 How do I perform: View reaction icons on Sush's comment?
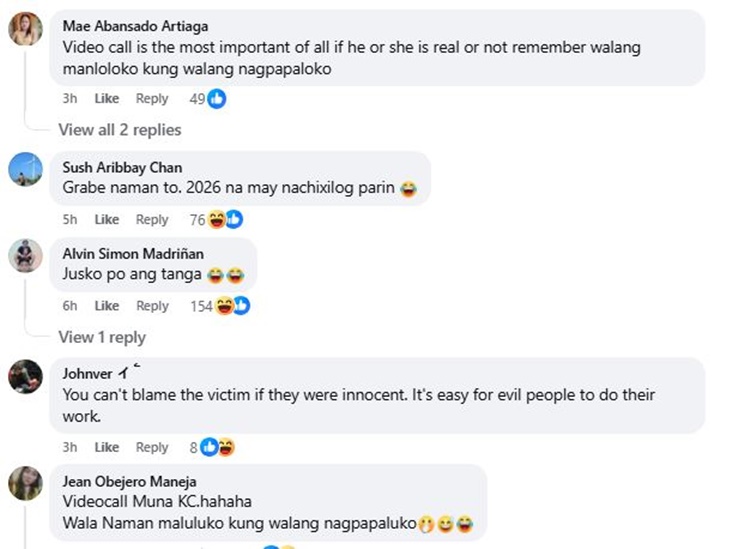pyautogui.click(x=225, y=220)
